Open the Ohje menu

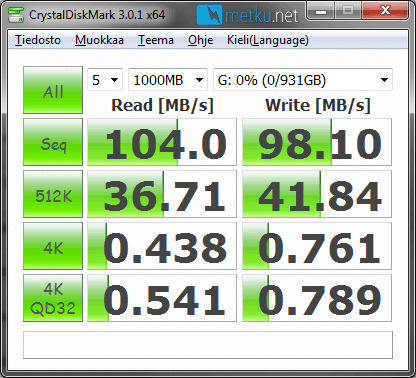201,40
